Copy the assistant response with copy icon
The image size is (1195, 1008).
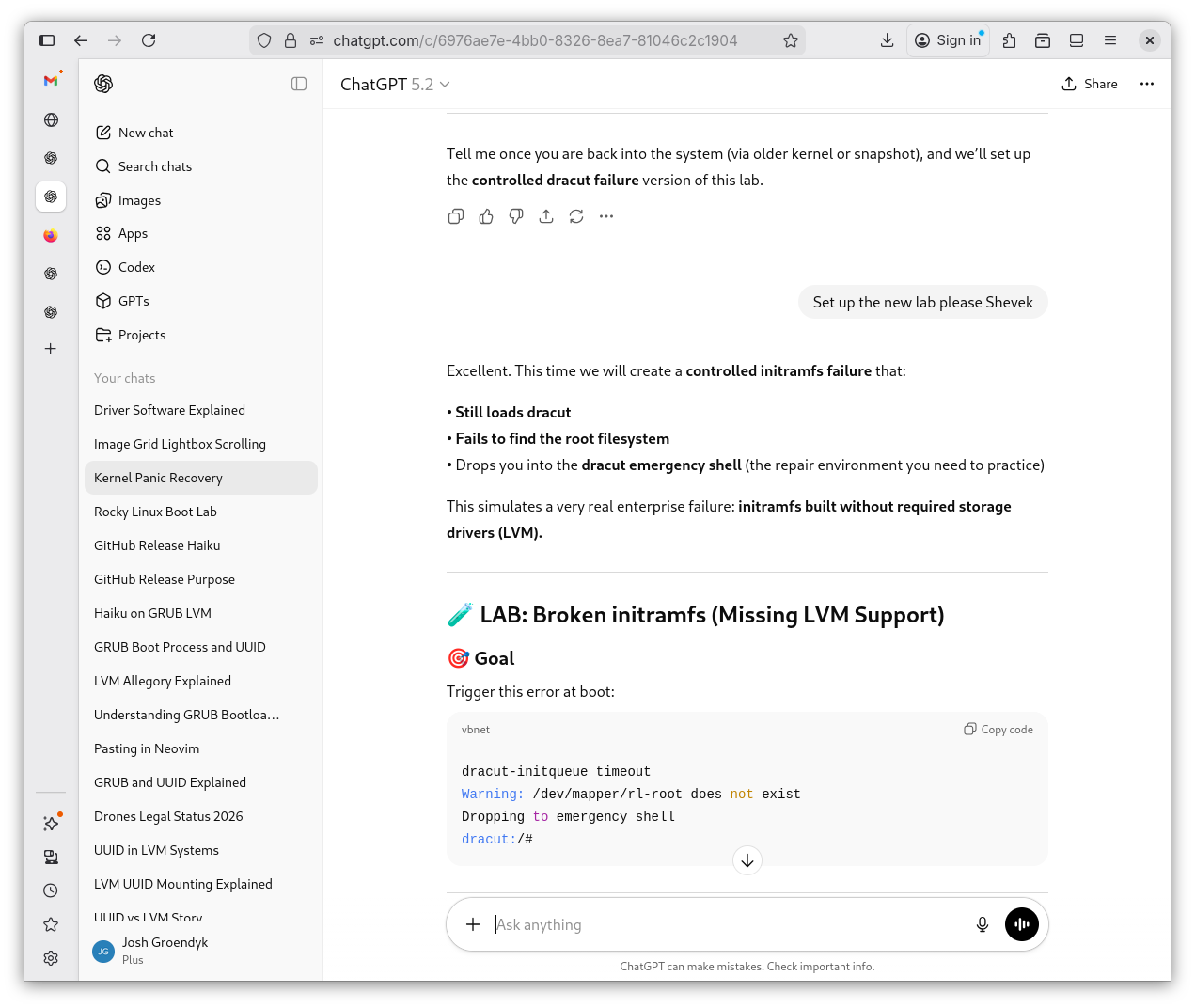(x=456, y=216)
